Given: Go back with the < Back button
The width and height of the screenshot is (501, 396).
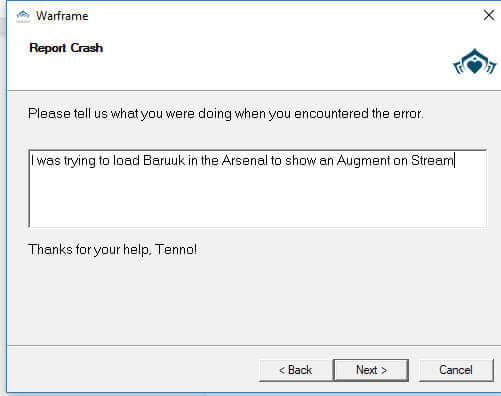Looking at the screenshot, I should [x=296, y=370].
